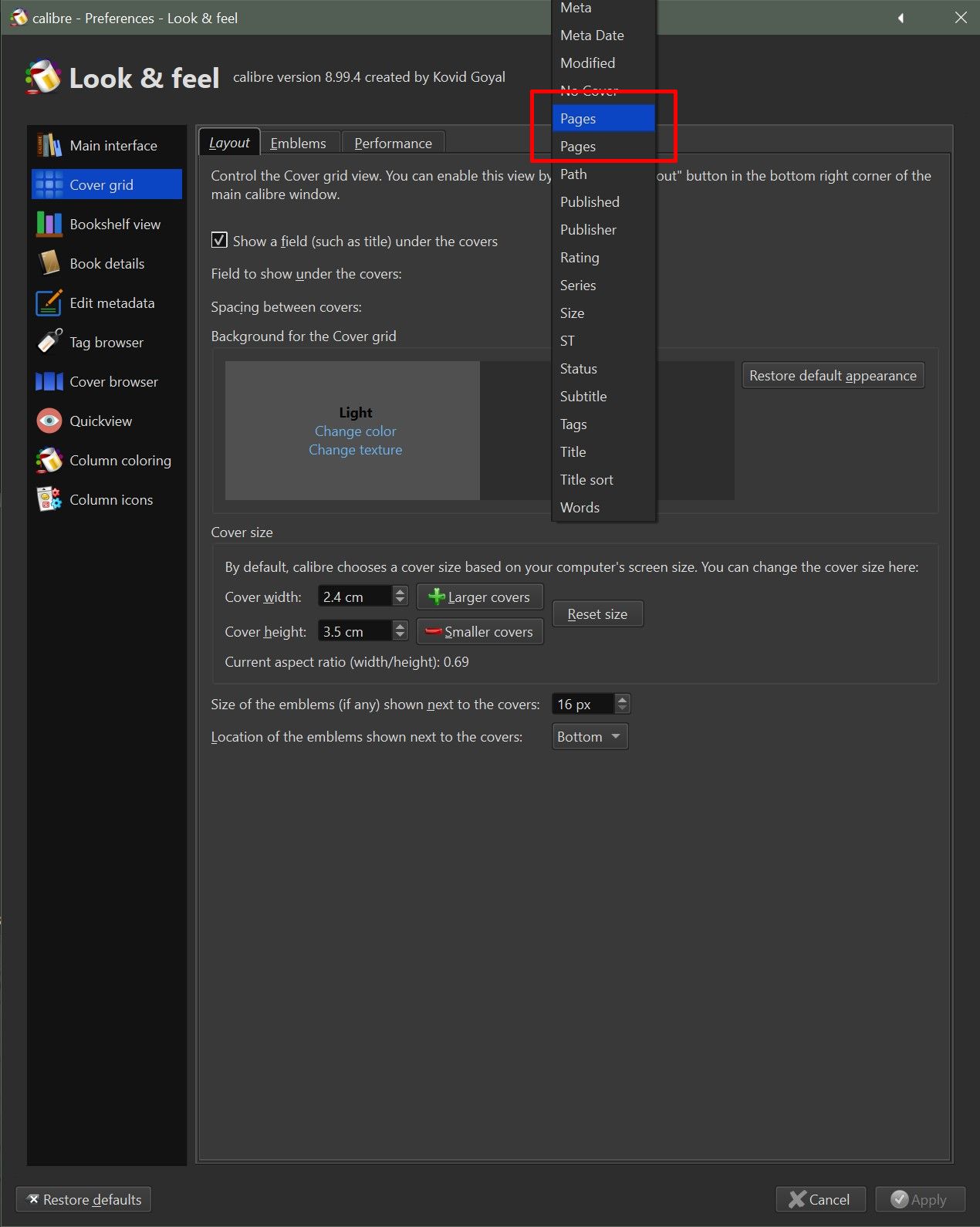The image size is (980, 1227).
Task: Choose Tags from the field list
Action: pyautogui.click(x=603, y=424)
